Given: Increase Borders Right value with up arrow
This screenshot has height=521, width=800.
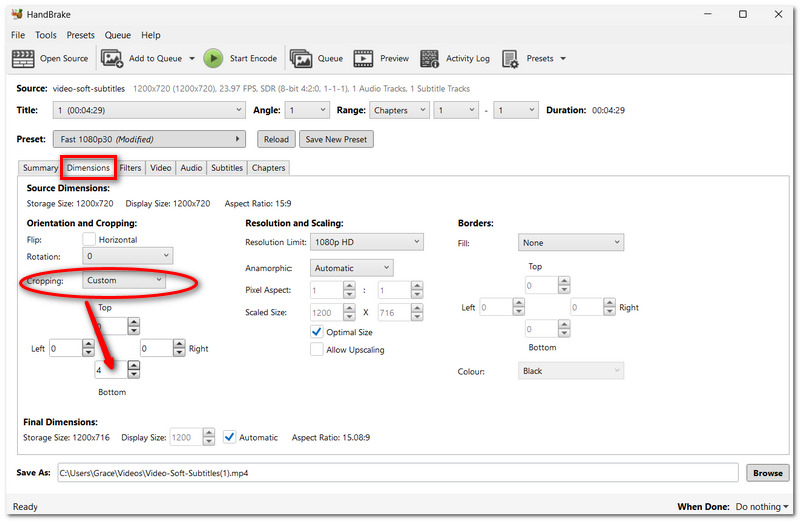Looking at the screenshot, I should pyautogui.click(x=609, y=303).
